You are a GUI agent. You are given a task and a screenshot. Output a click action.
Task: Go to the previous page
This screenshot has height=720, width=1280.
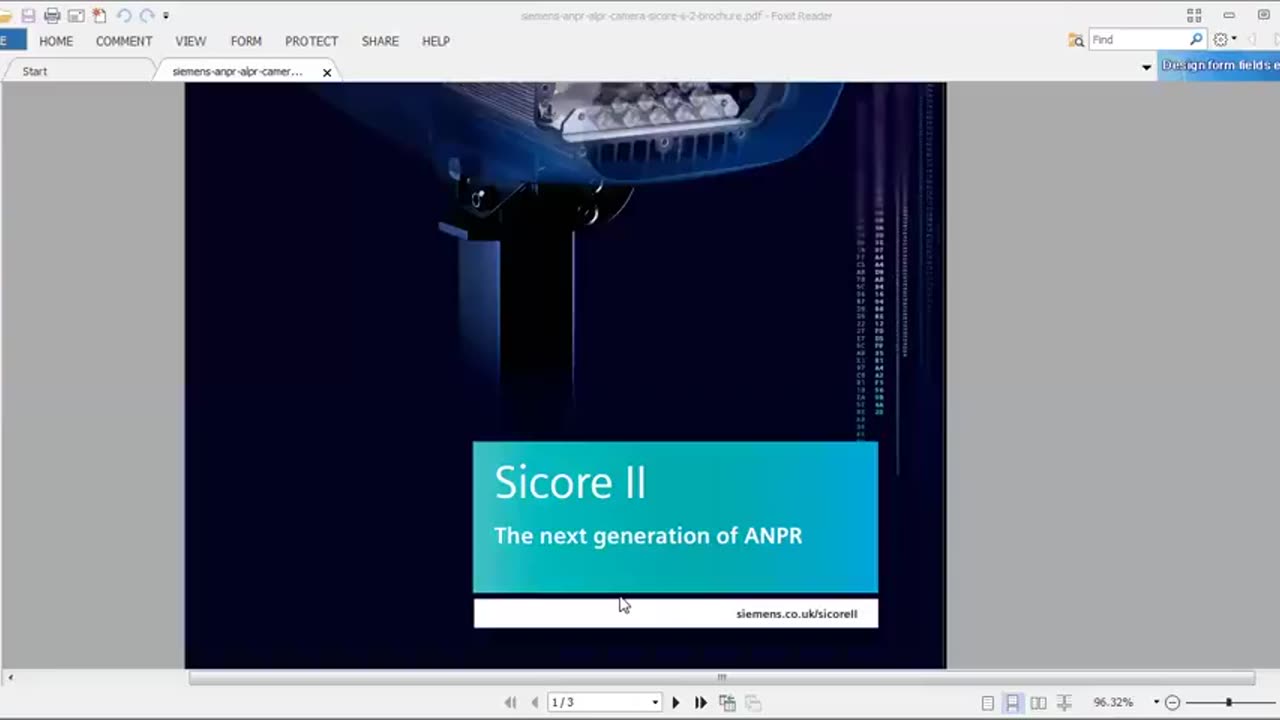click(x=535, y=703)
